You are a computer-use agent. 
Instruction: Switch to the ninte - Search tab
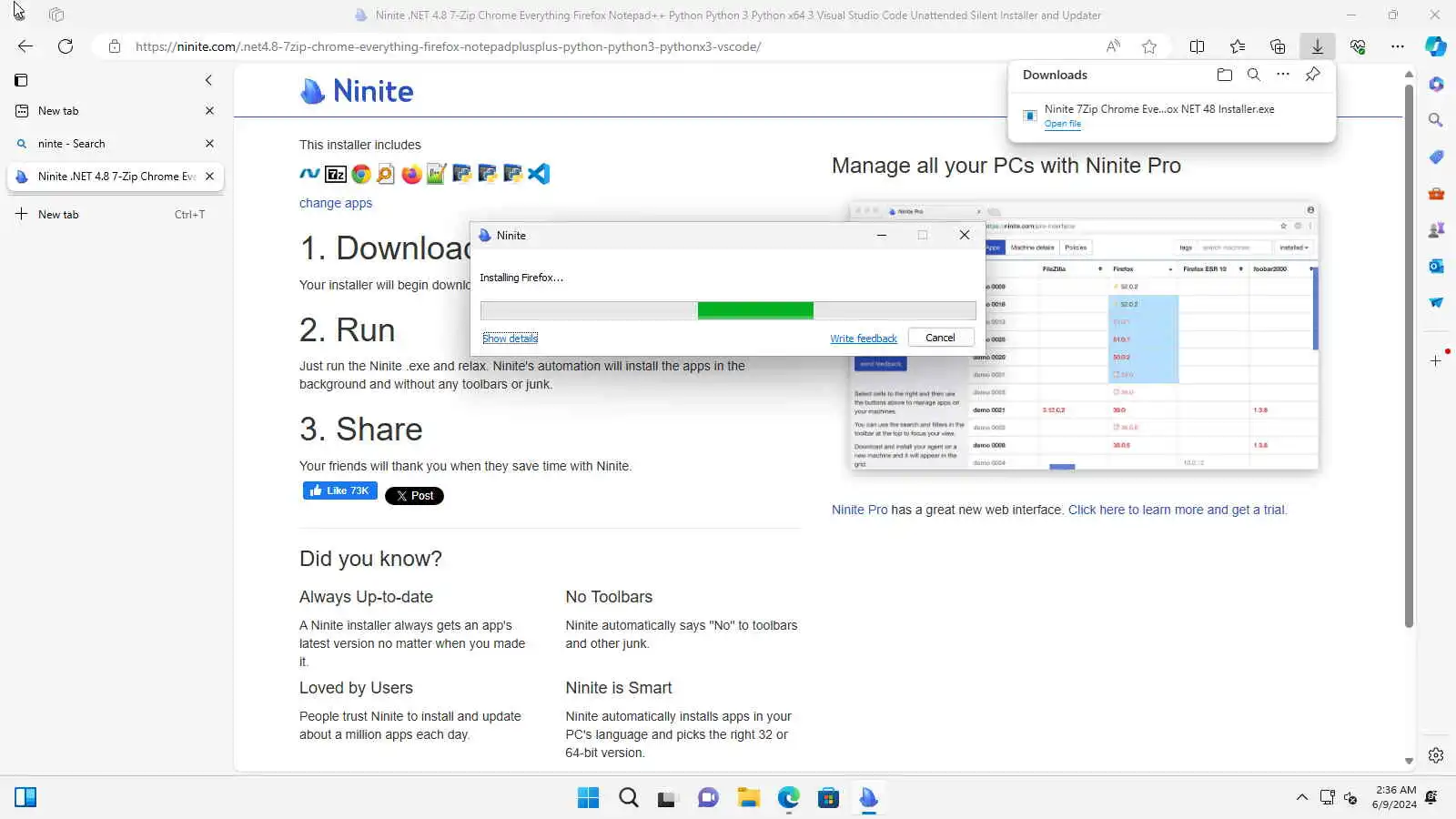(x=116, y=144)
